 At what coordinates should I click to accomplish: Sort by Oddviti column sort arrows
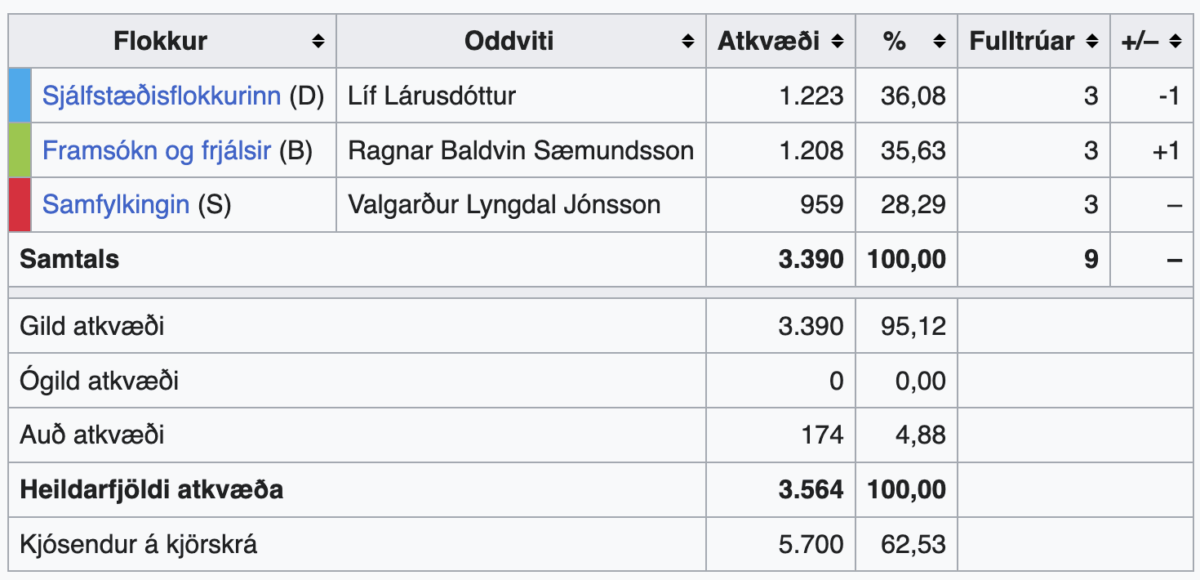pos(688,42)
